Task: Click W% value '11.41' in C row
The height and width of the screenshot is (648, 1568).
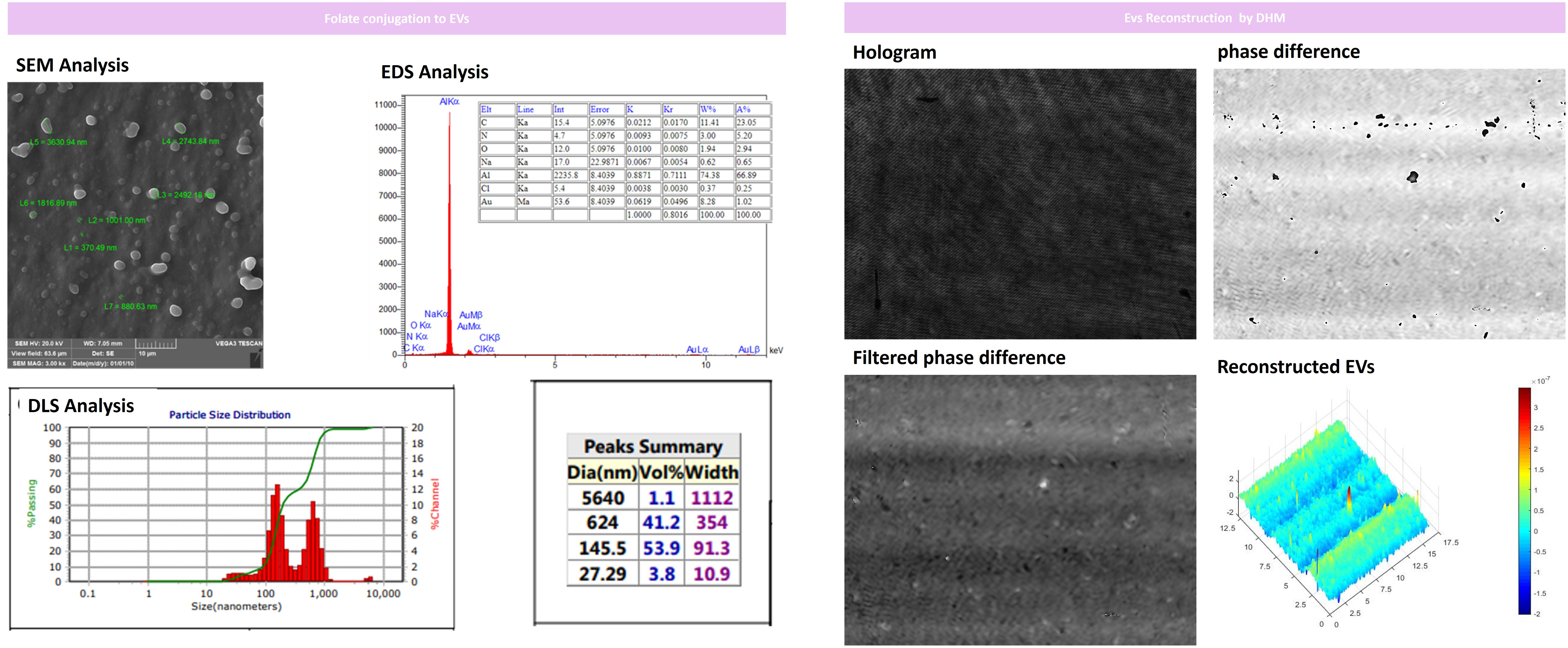Action: click(x=709, y=122)
